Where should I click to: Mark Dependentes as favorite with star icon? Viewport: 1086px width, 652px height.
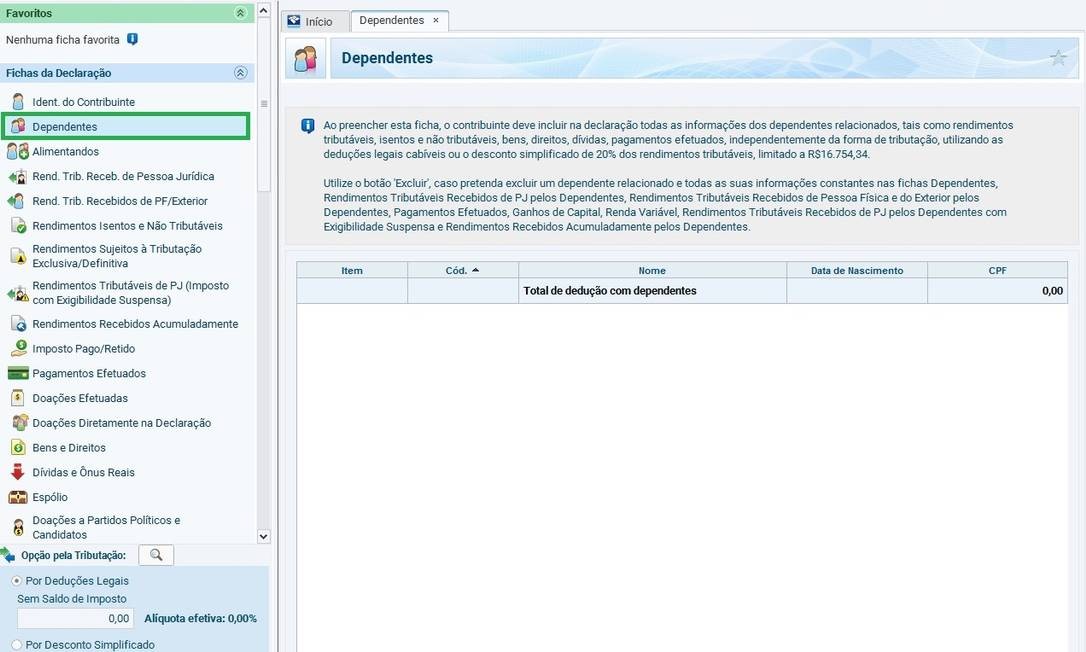1058,58
